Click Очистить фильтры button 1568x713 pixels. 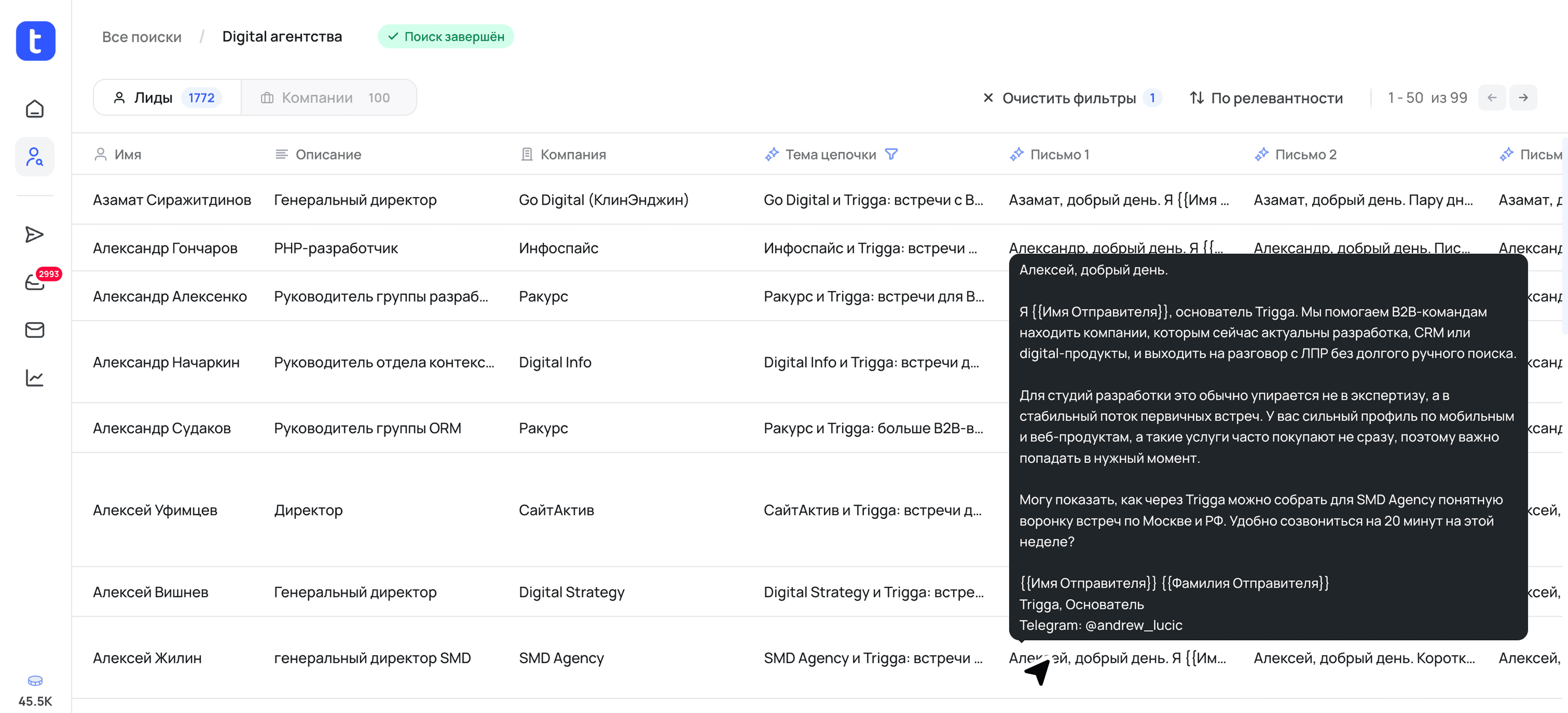[x=1072, y=98]
